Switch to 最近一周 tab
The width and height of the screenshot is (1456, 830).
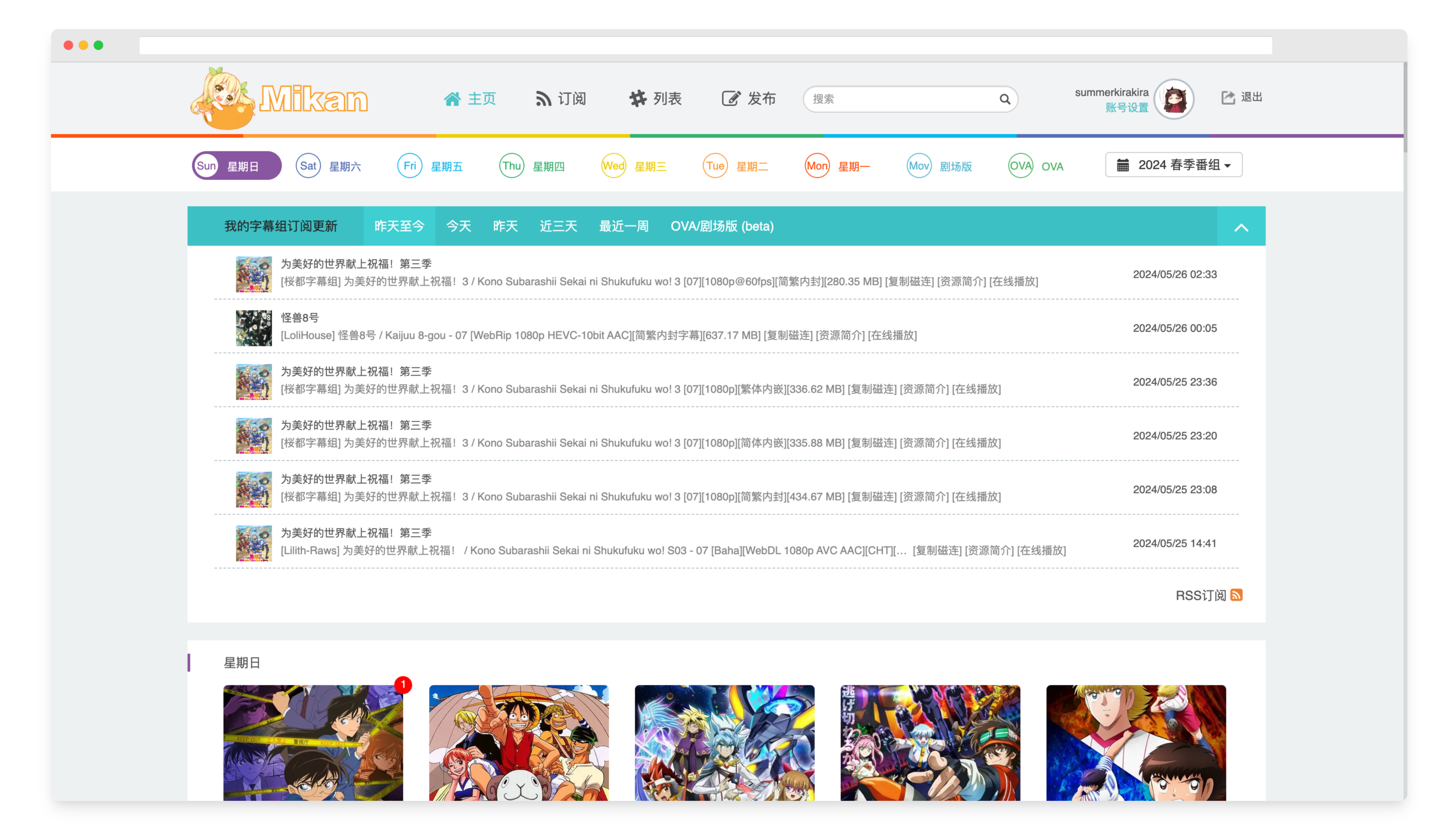point(624,226)
